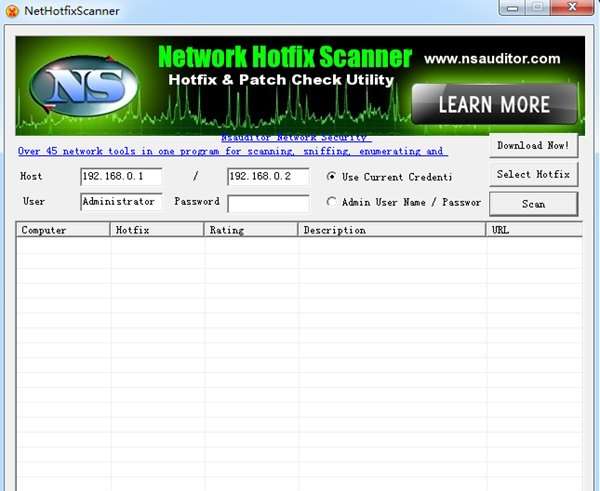This screenshot has width=600, height=491.
Task: Sort by the URL column header
Action: (534, 230)
